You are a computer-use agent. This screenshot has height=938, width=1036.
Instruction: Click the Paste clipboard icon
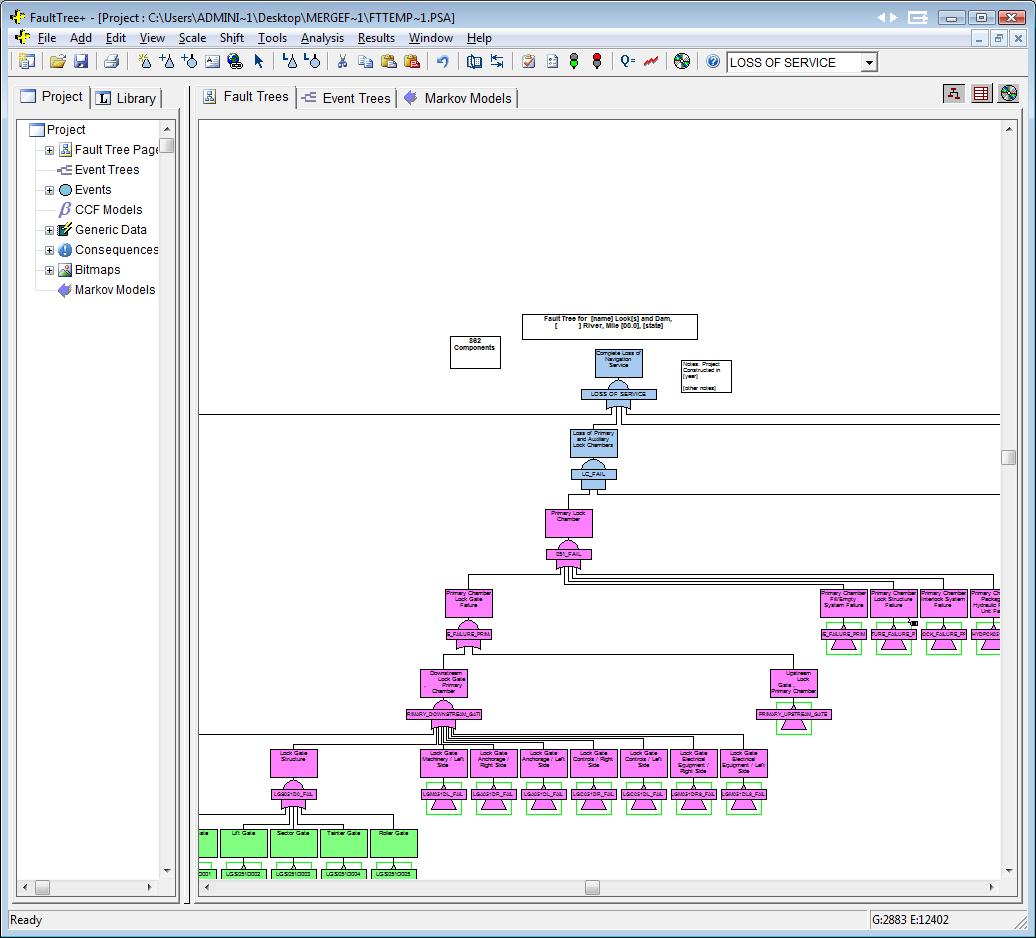coord(388,61)
